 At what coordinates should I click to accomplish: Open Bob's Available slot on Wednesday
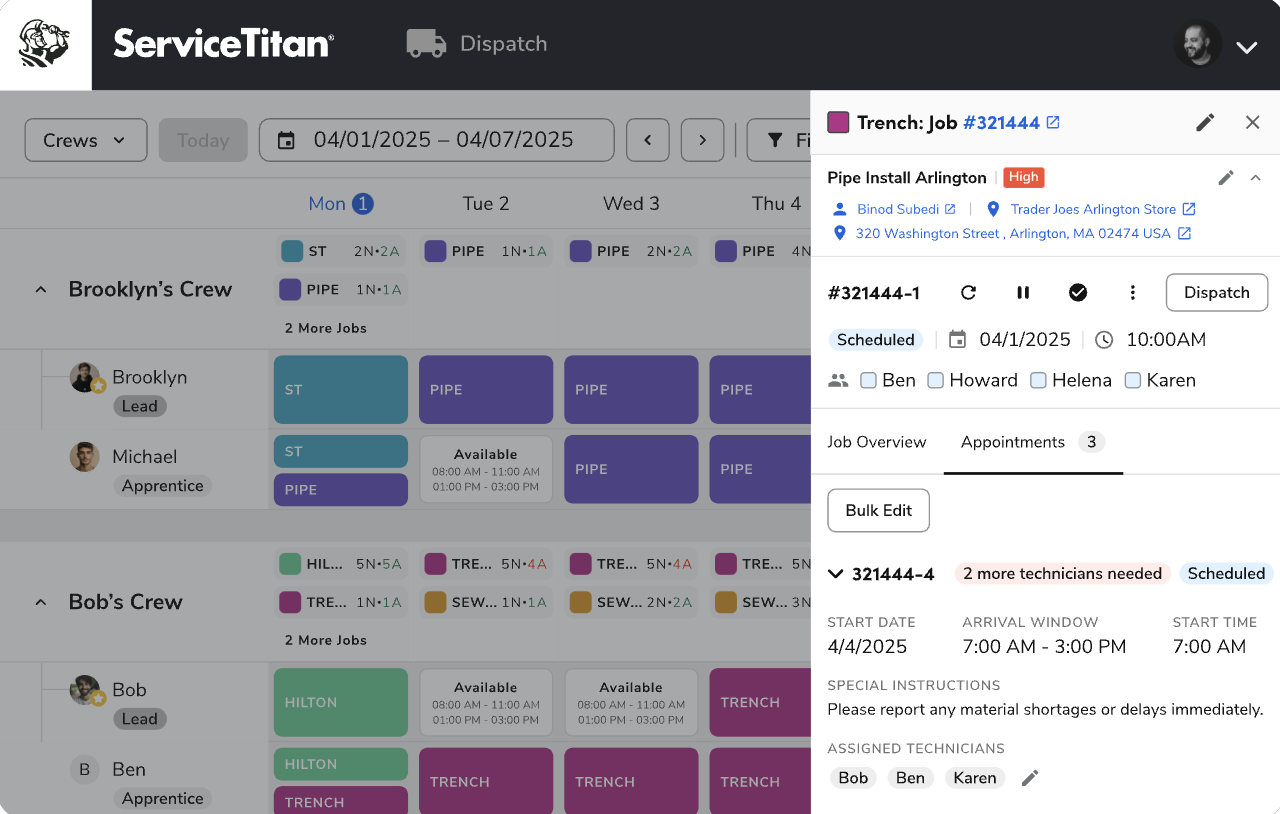click(631, 702)
